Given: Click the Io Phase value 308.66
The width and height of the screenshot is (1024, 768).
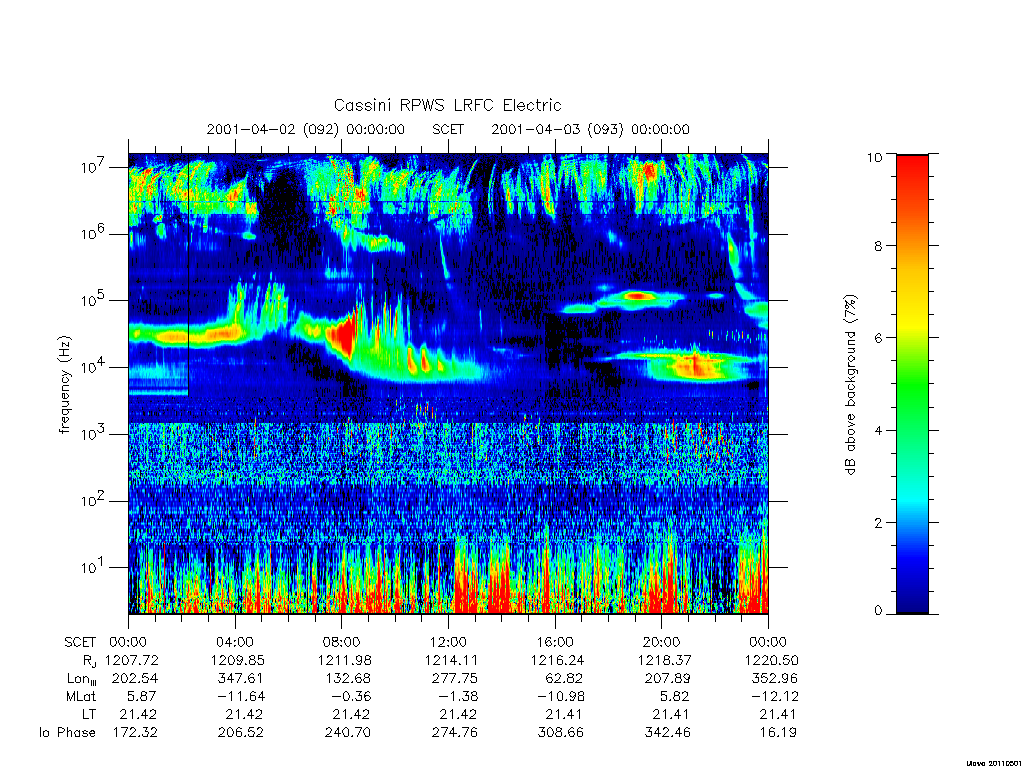Looking at the screenshot, I should pos(561,733).
